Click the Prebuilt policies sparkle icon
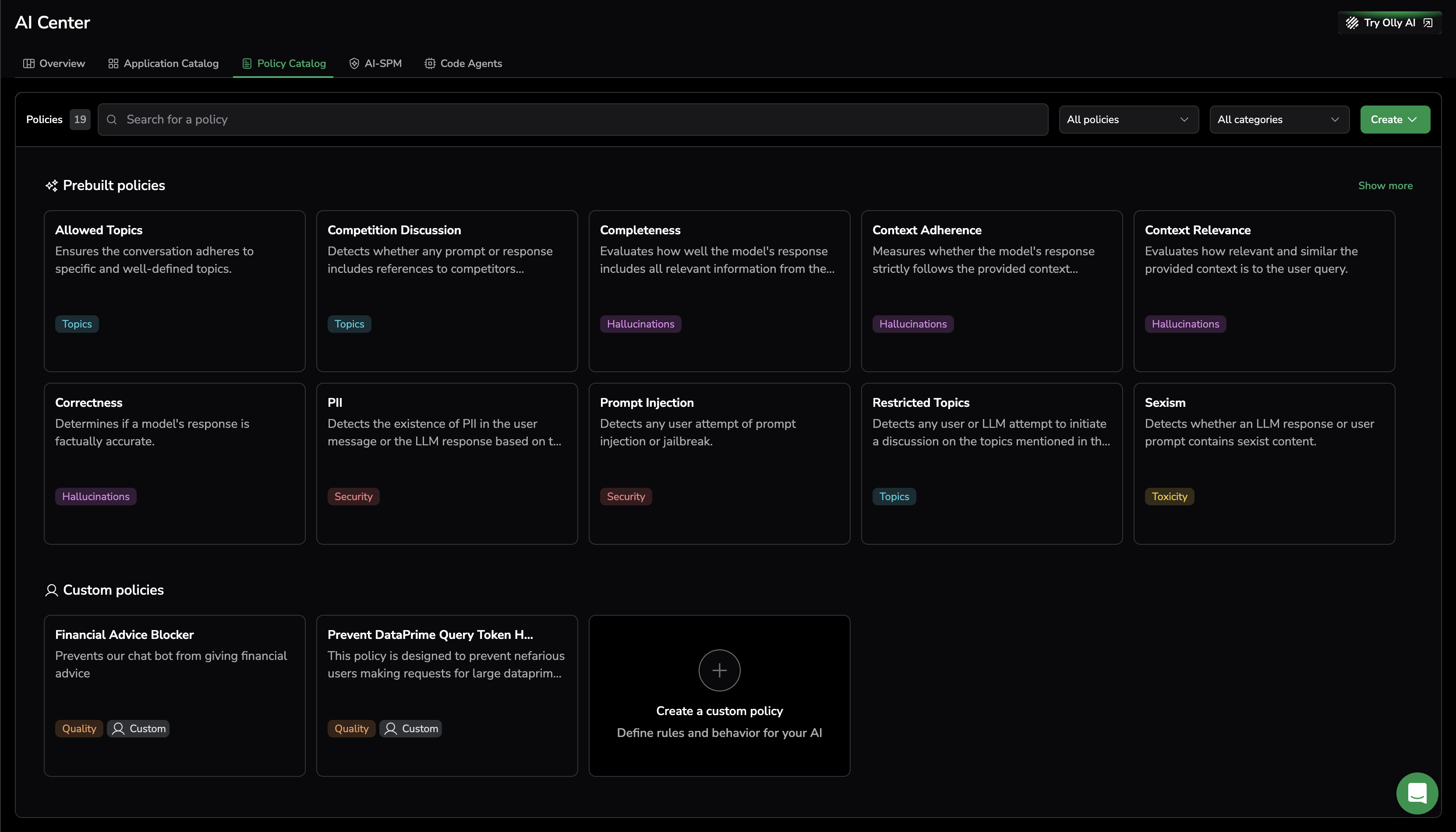The image size is (1456, 832). (51, 186)
